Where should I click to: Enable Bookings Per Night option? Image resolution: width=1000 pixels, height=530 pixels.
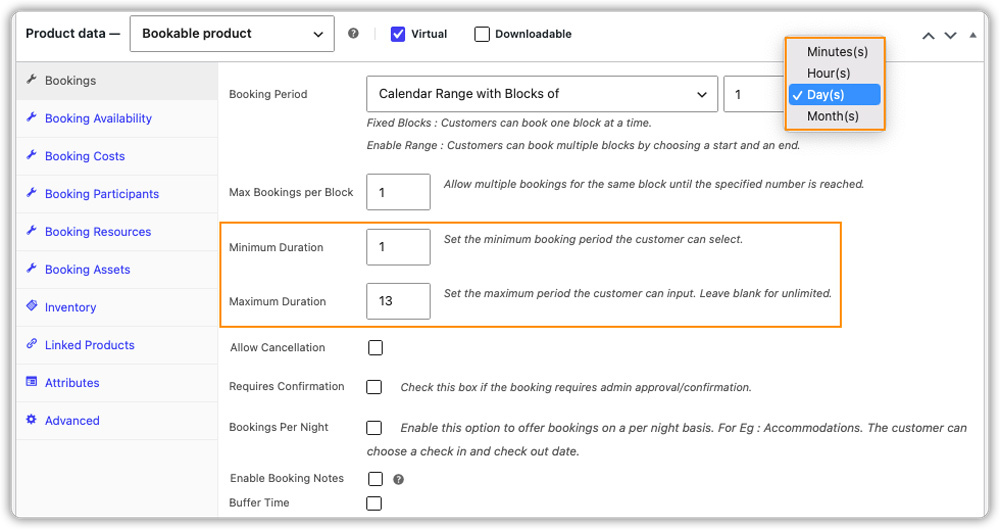pos(374,428)
